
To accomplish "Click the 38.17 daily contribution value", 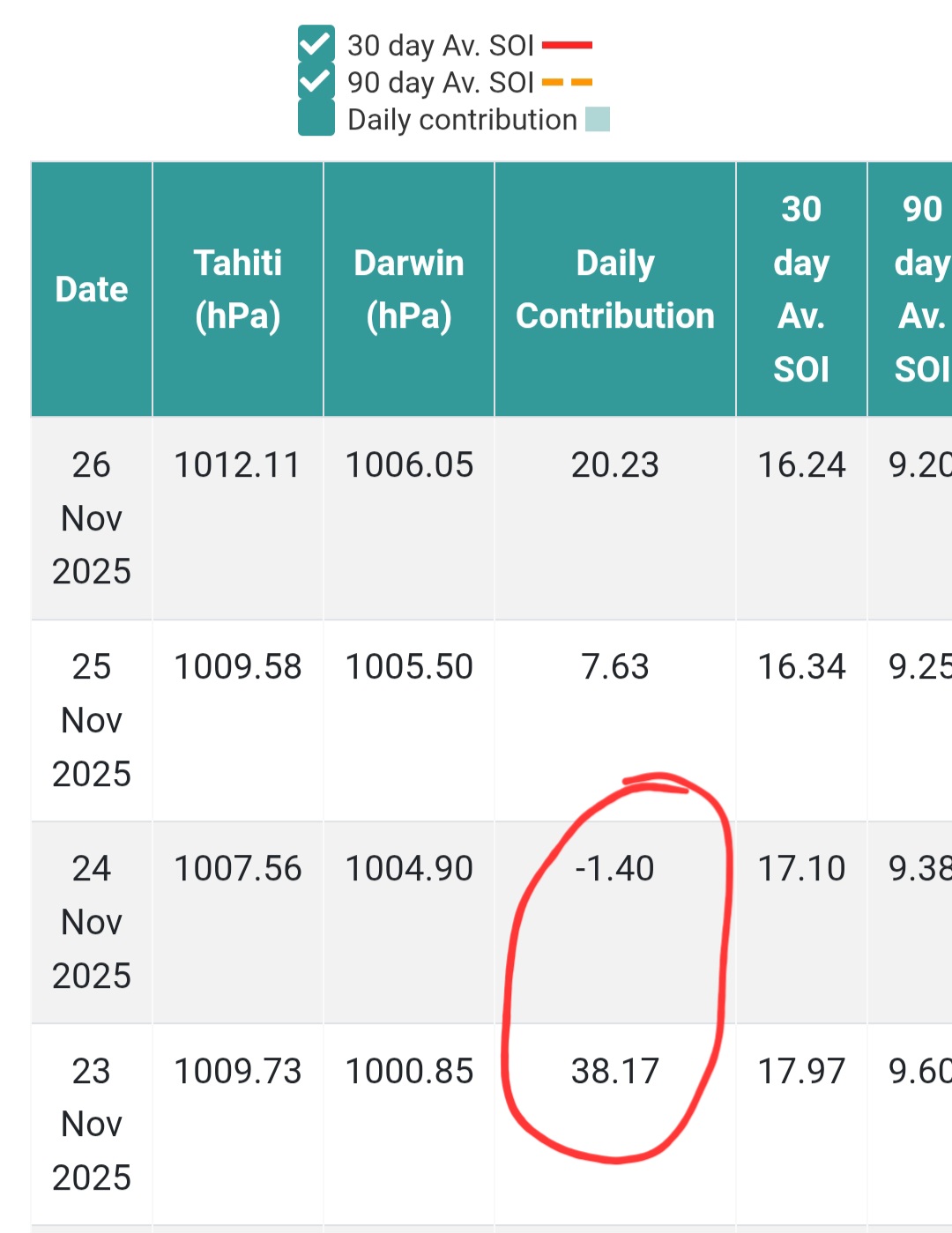I will click(615, 1072).
